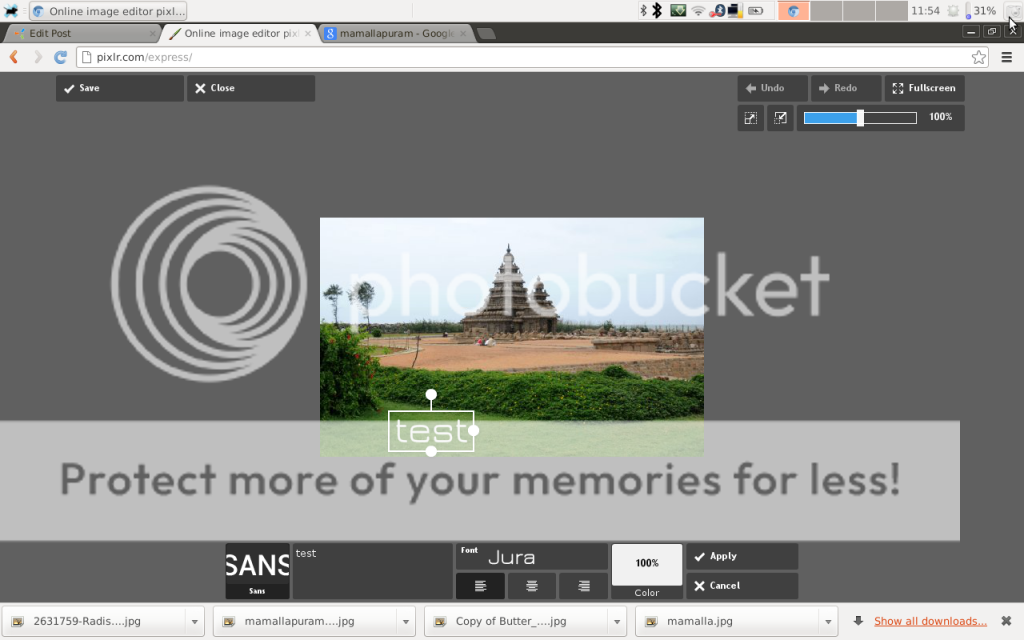This screenshot has width=1024, height=640.
Task: Switch to the Edit Post tab
Action: pyautogui.click(x=80, y=33)
